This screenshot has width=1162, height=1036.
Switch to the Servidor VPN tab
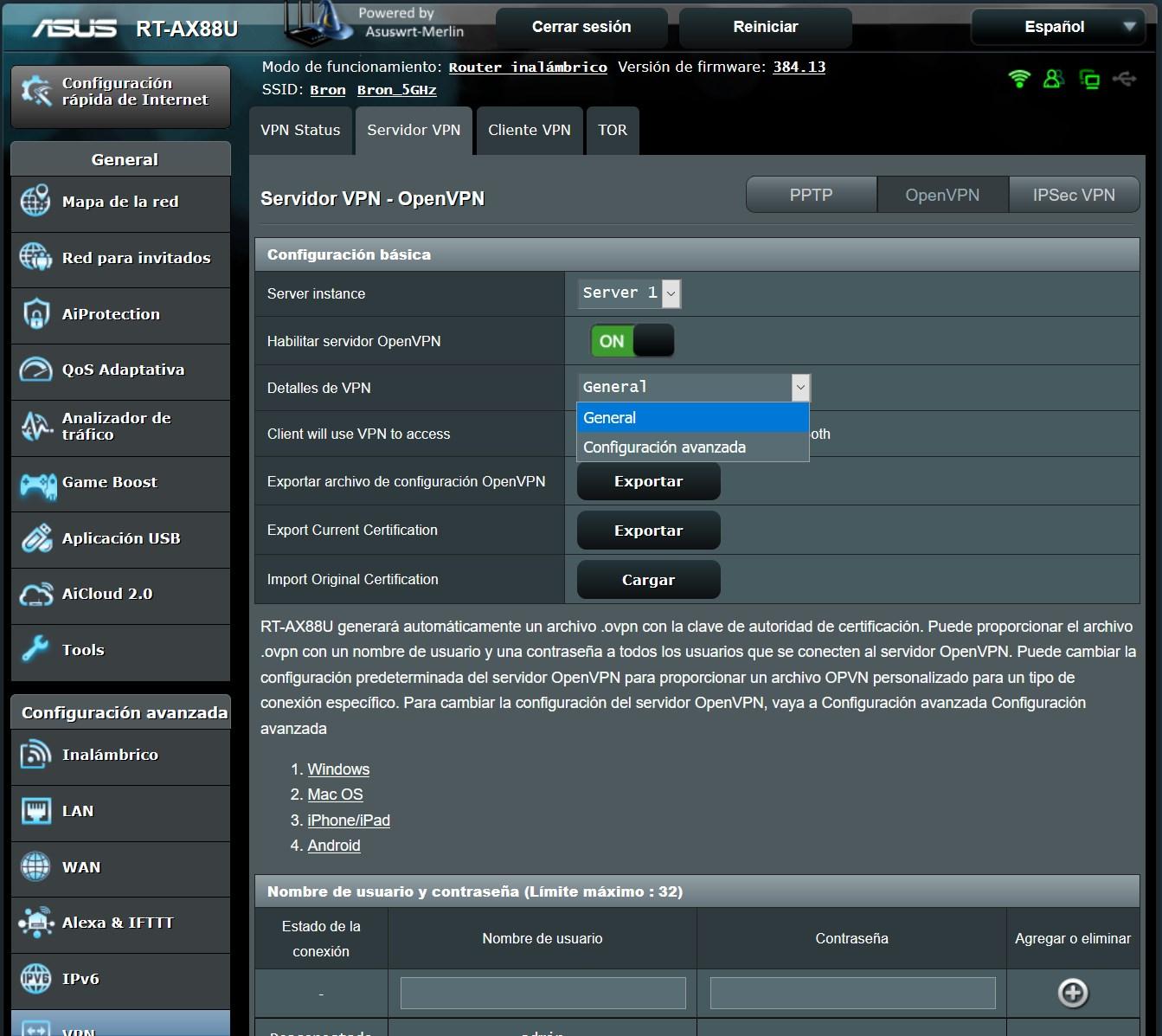[414, 131]
